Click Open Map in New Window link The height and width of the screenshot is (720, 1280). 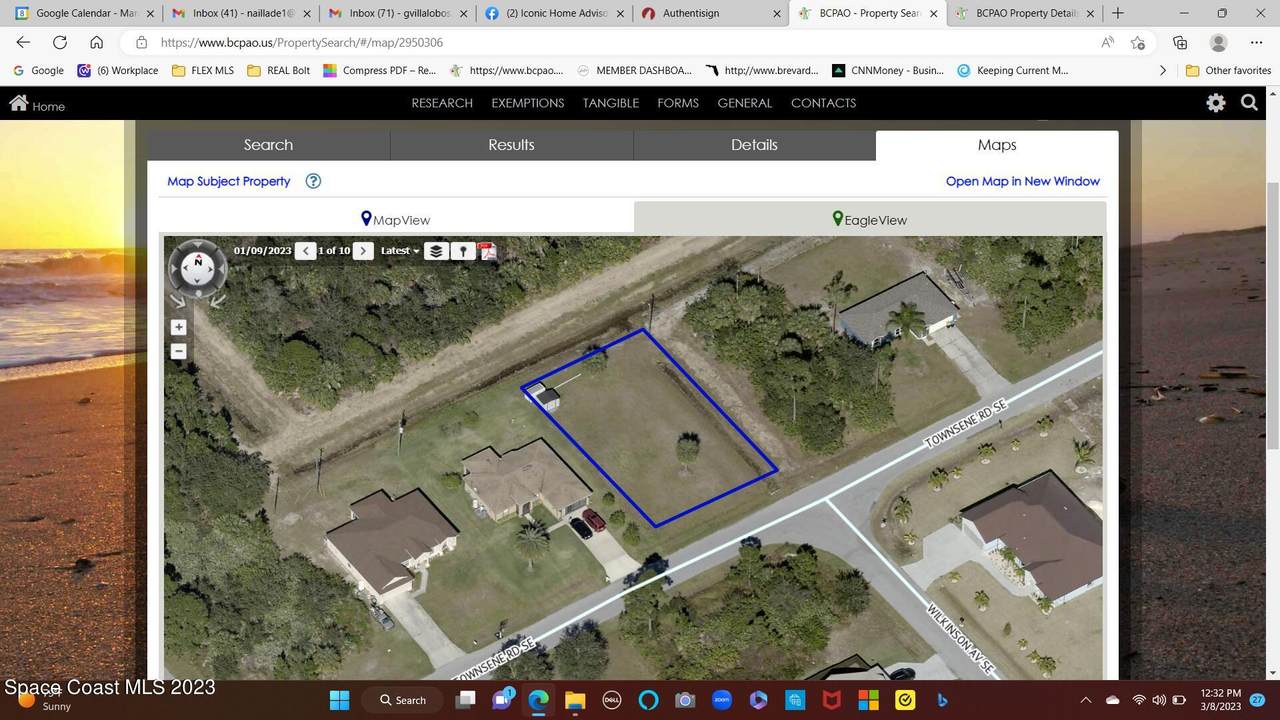pyautogui.click(x=1022, y=181)
